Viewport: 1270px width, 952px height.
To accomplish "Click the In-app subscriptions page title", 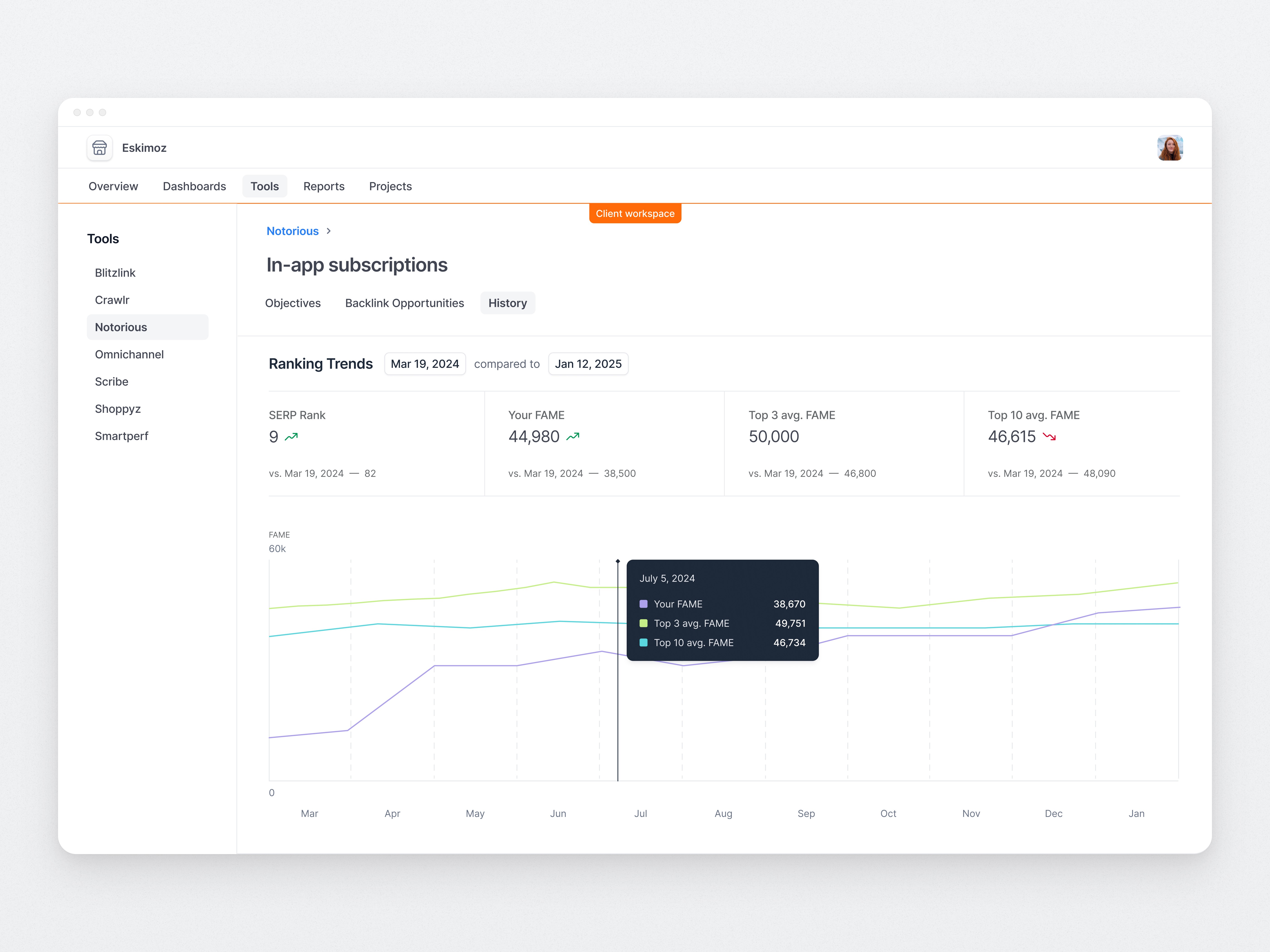I will click(x=357, y=265).
